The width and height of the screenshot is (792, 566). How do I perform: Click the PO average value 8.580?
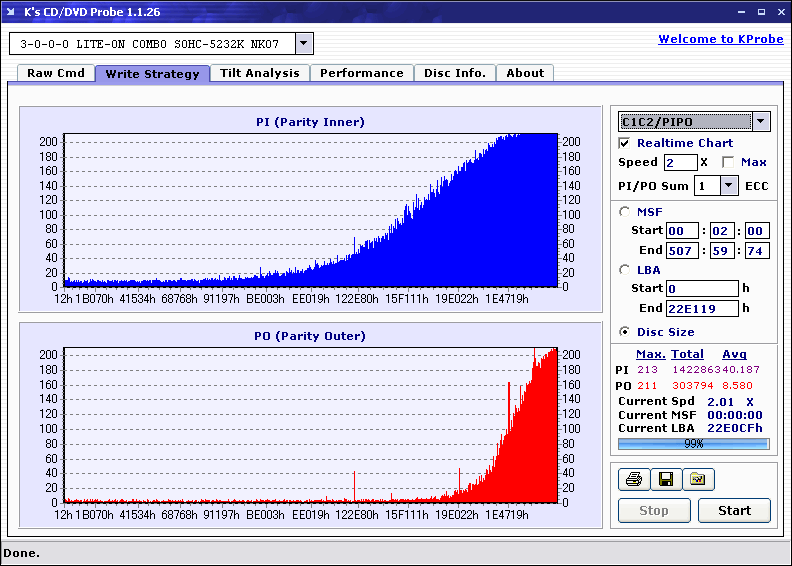point(737,385)
